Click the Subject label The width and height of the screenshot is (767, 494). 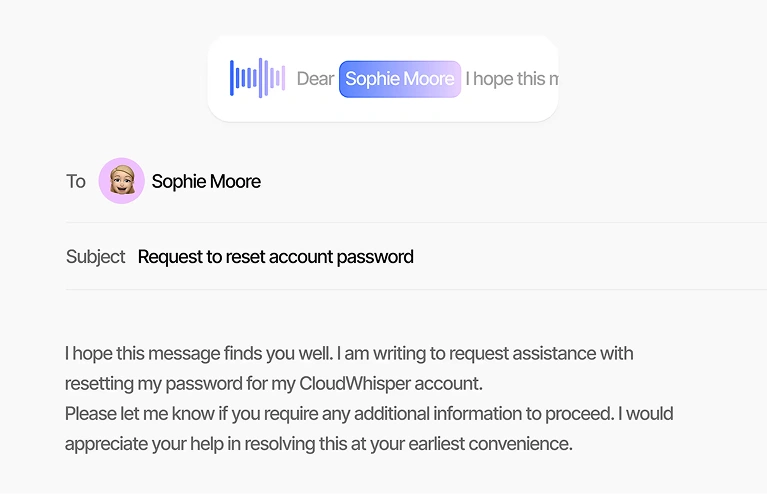(x=95, y=257)
